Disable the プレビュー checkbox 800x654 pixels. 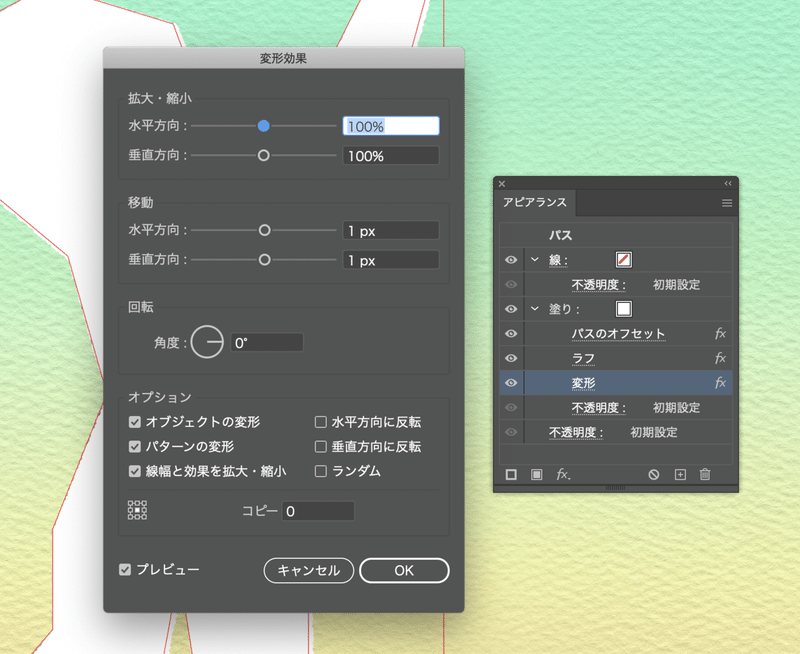click(124, 570)
